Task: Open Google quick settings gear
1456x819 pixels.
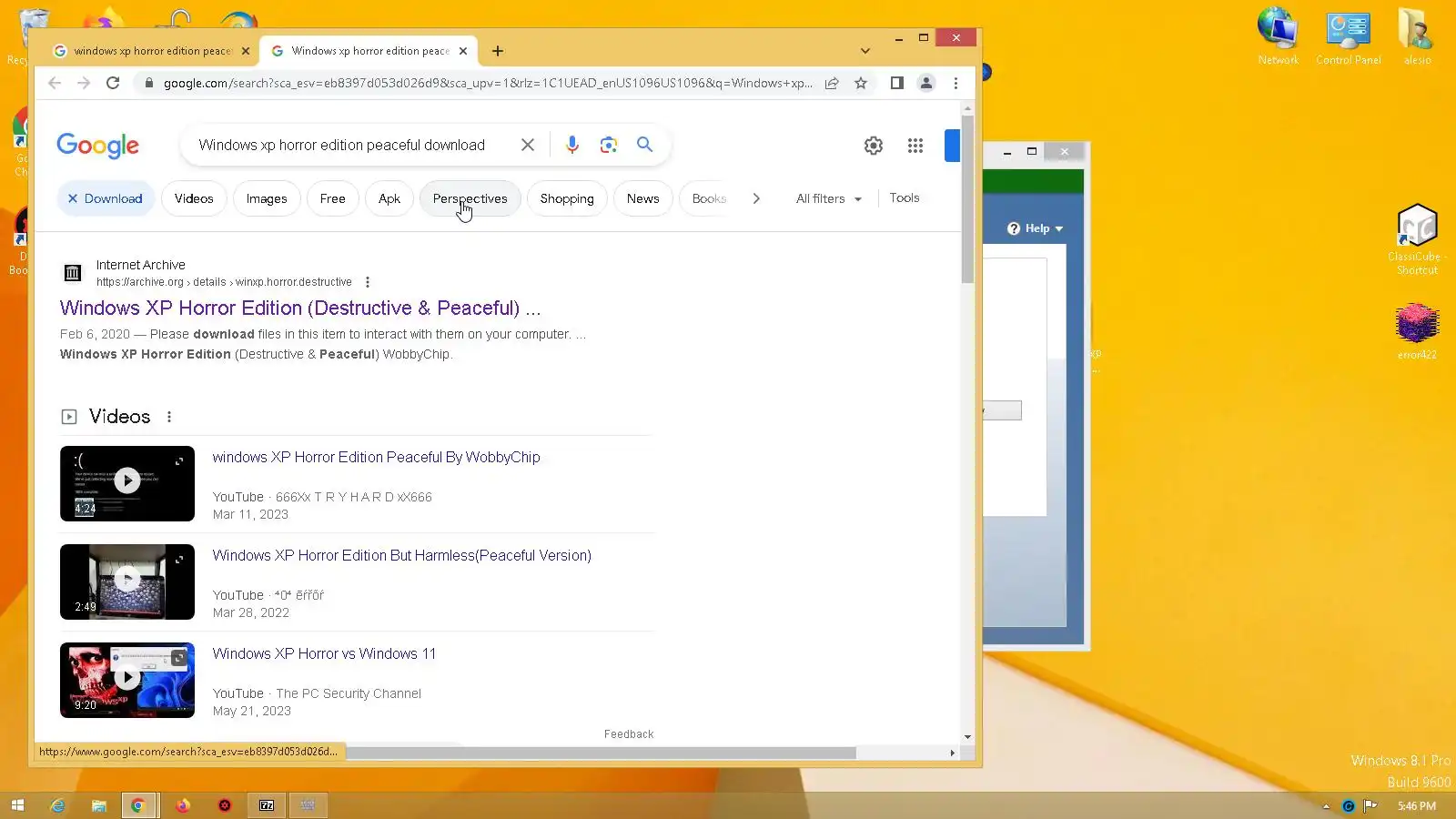Action: click(874, 146)
